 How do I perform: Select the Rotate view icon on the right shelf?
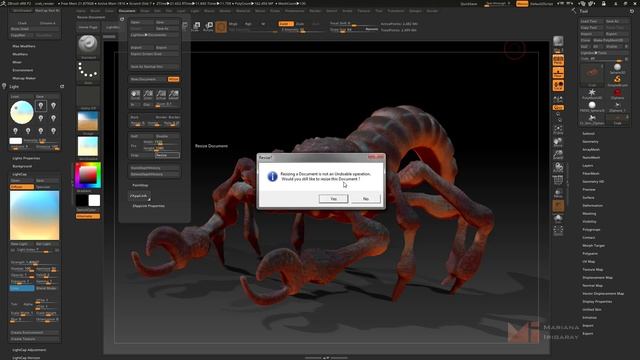(558, 167)
